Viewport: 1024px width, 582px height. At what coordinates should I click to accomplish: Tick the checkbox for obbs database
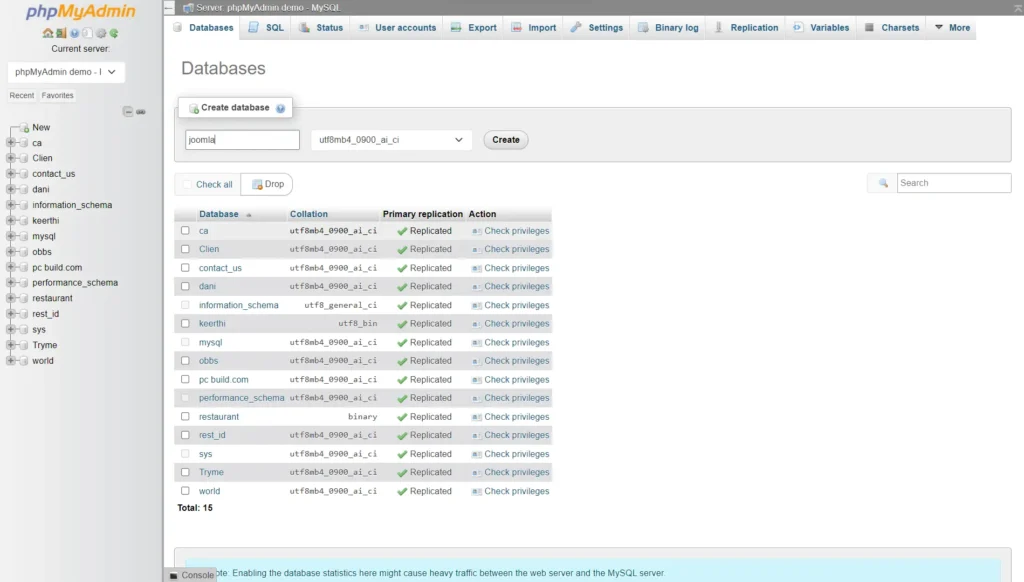coord(185,361)
